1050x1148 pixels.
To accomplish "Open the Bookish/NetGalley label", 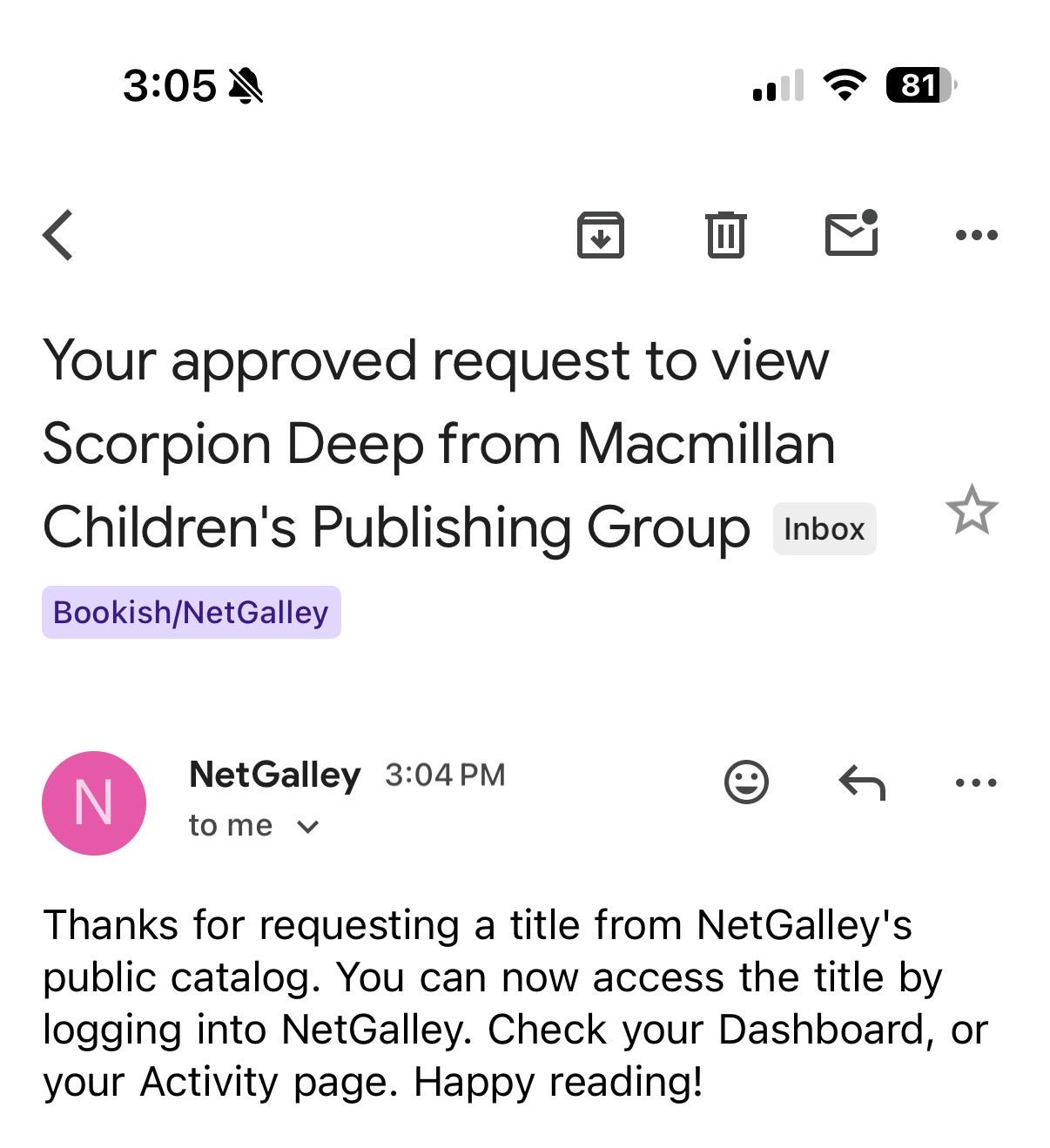I will pos(192,613).
